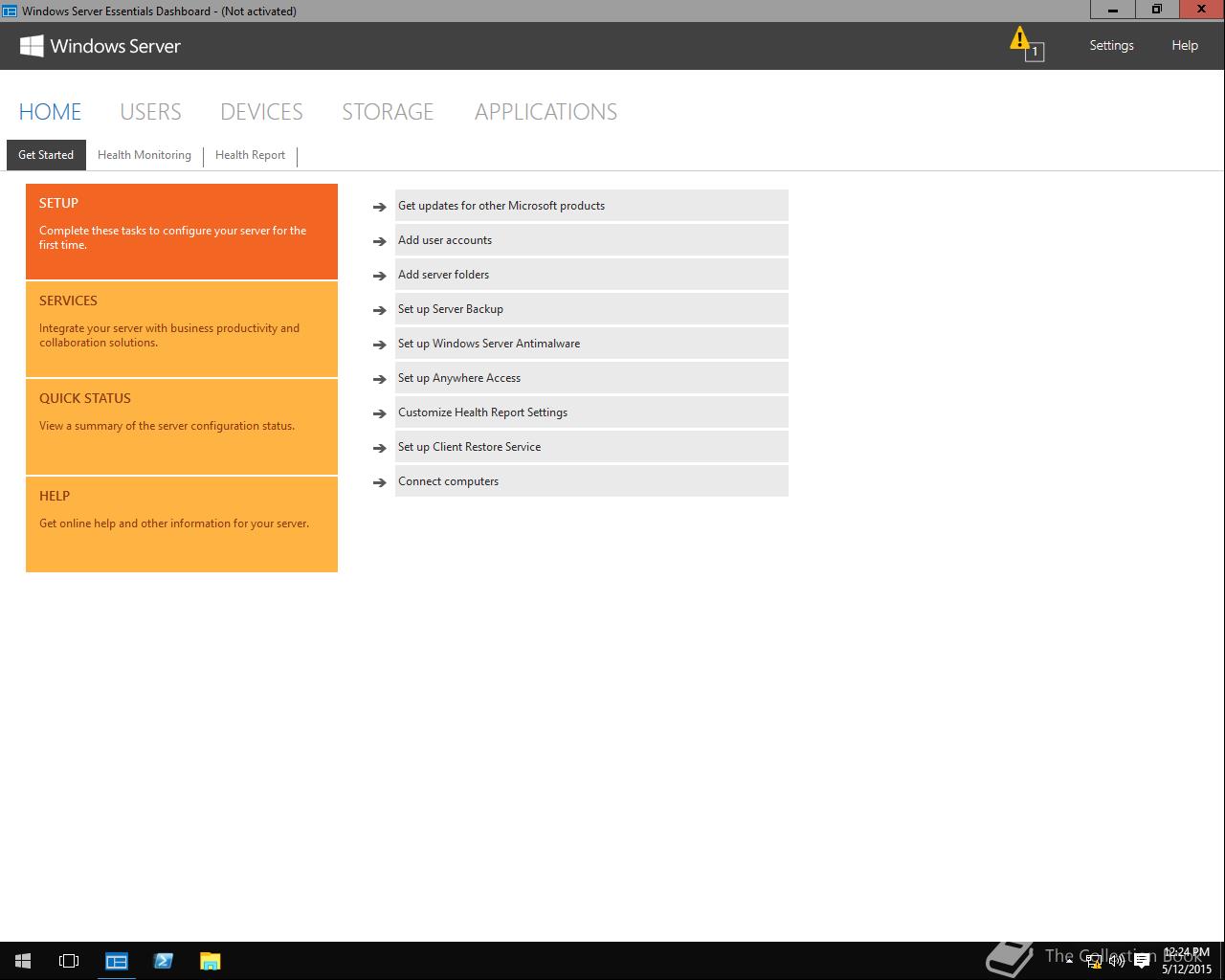Open Get updates for other Microsoft products task
Image resolution: width=1225 pixels, height=980 pixels.
591,206
